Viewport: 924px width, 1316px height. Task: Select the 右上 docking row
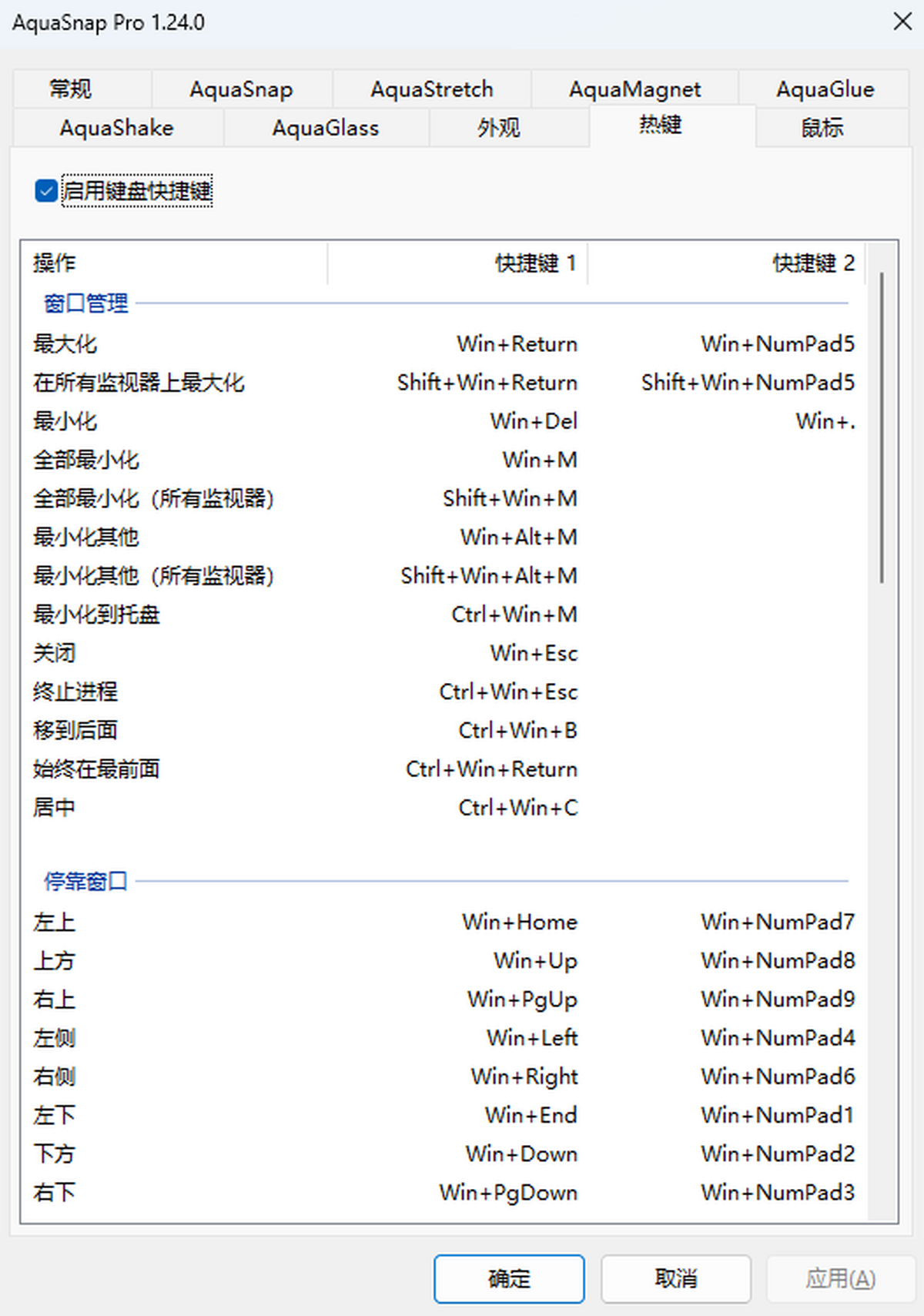tap(444, 999)
